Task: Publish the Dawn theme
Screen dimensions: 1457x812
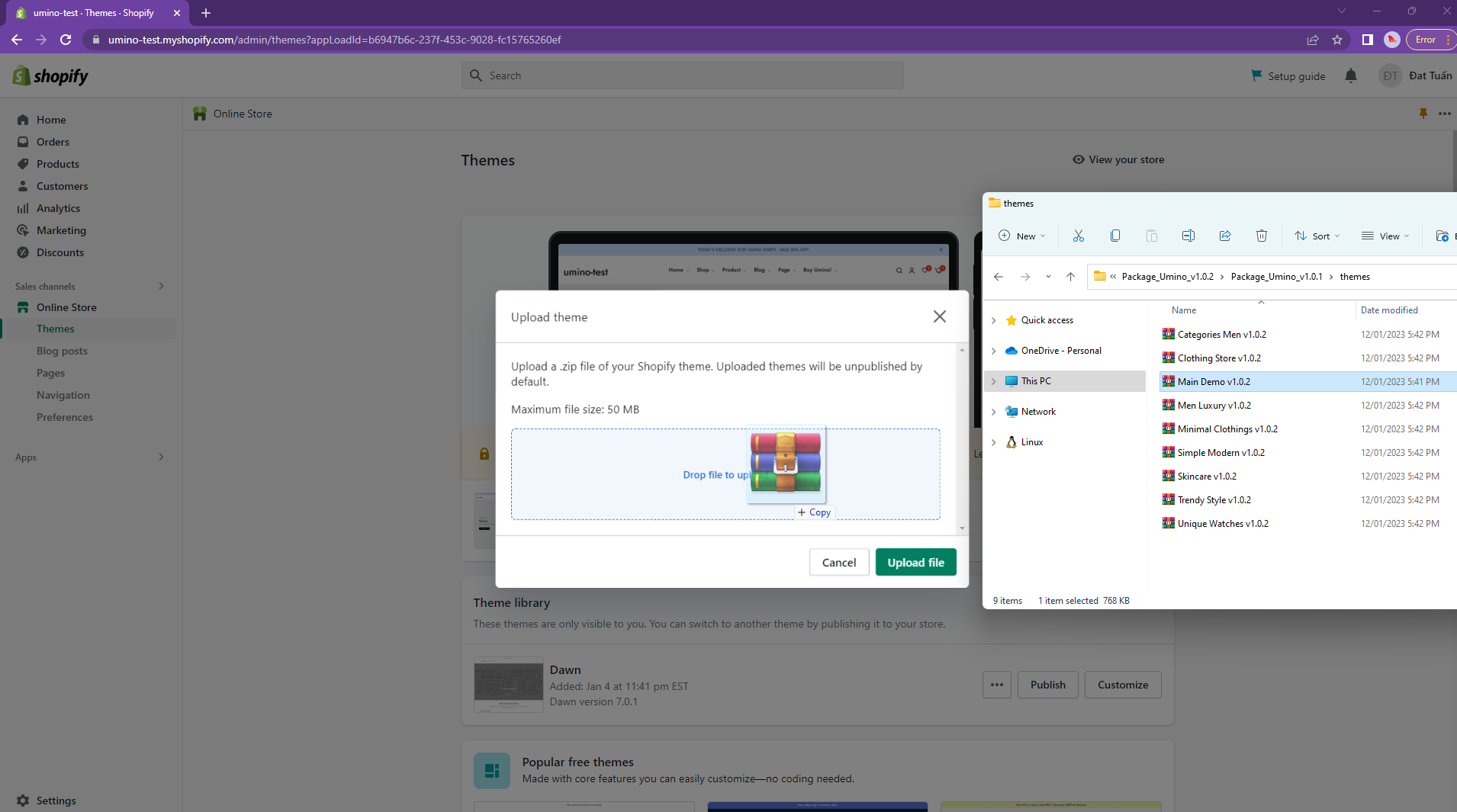Action: [x=1047, y=685]
